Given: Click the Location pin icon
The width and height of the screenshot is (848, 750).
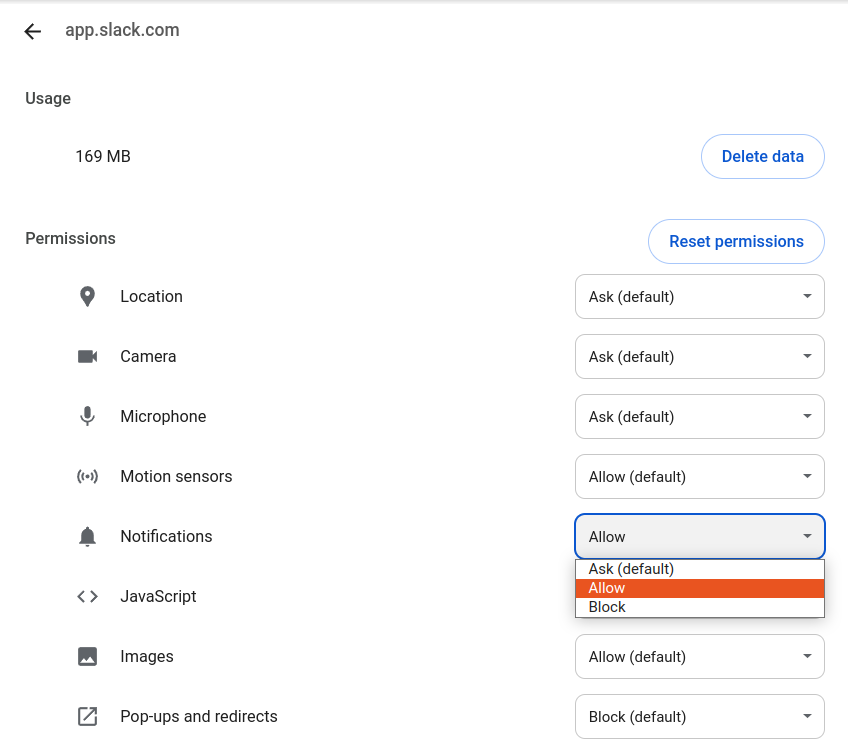Looking at the screenshot, I should [87, 296].
